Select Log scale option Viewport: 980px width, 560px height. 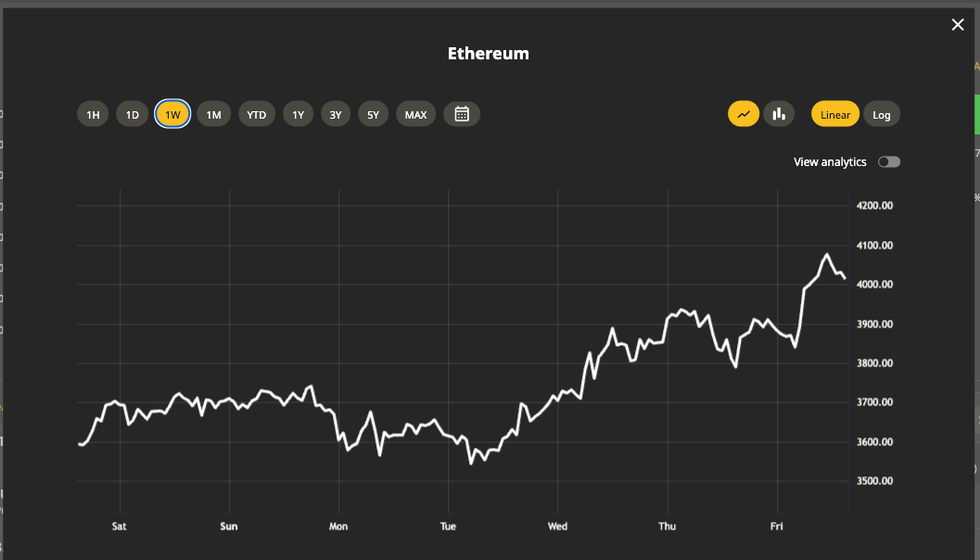tap(881, 114)
